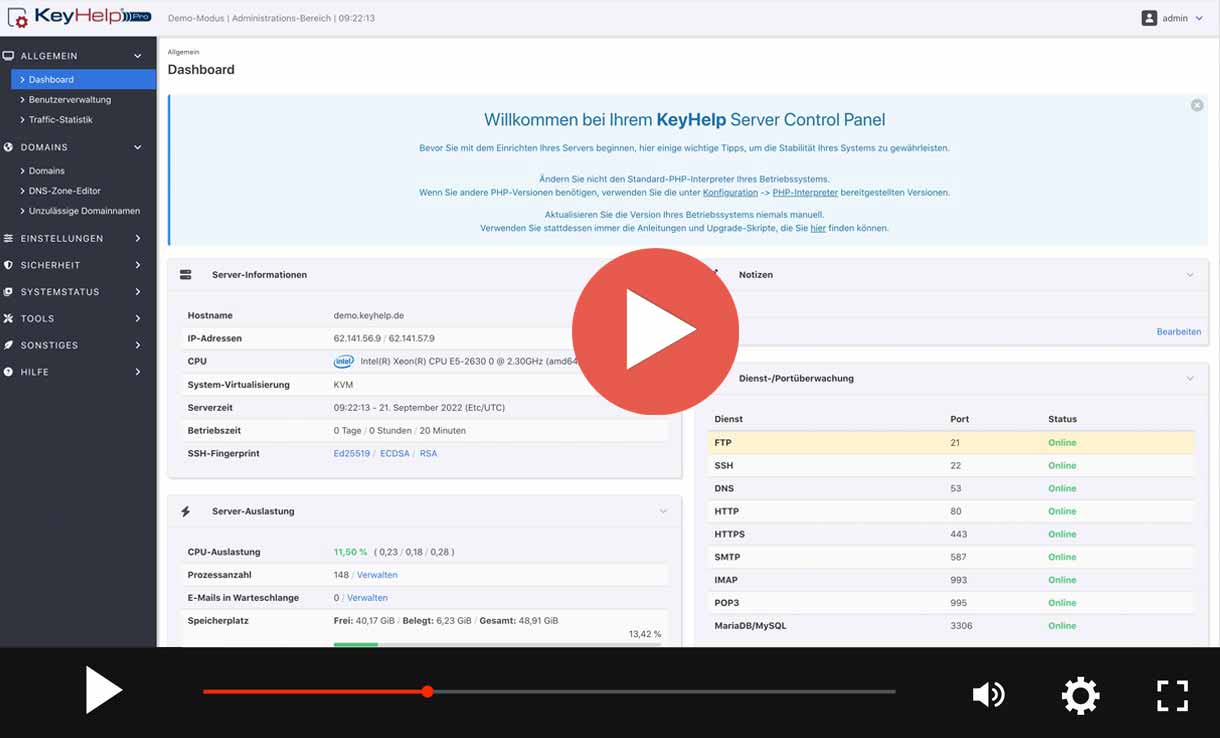
Task: Click the Speicherplatz usage progress bar
Action: coord(497,644)
